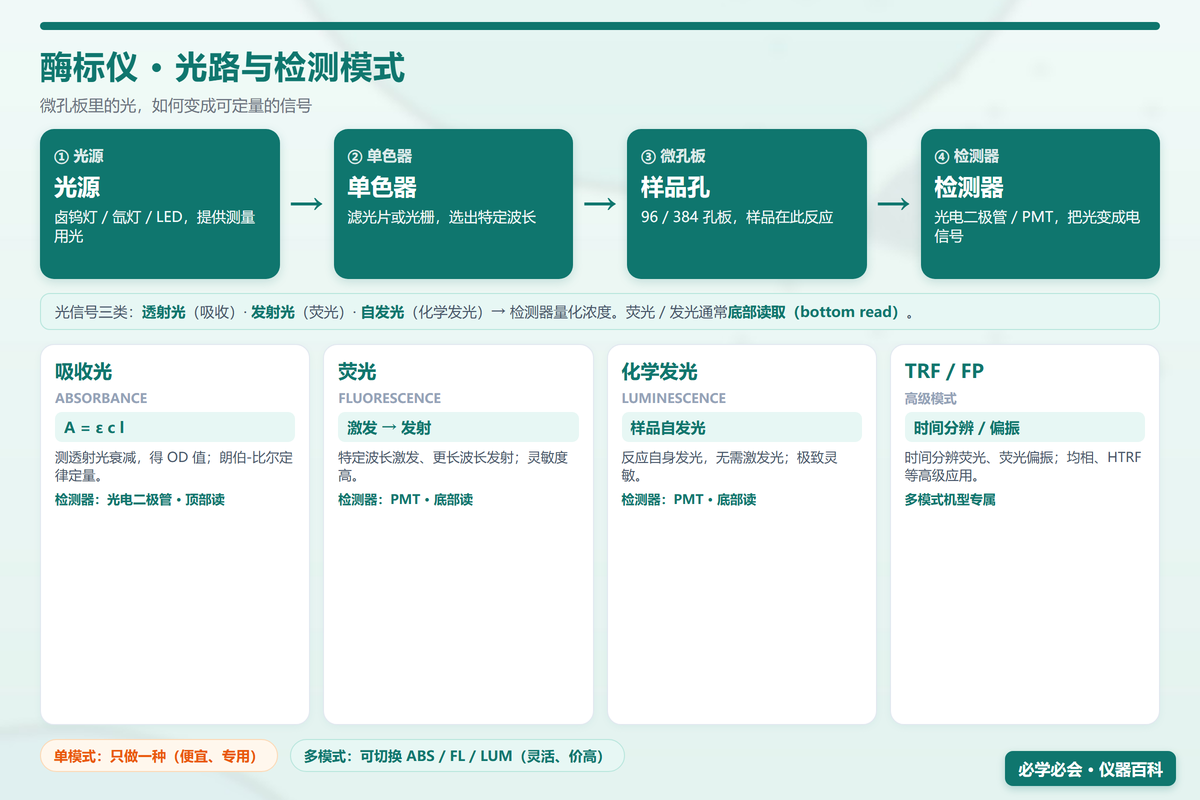Viewport: 1200px width, 800px height.
Task: Click the title 酶标仪 · 光路与检测模式
Action: [222, 68]
